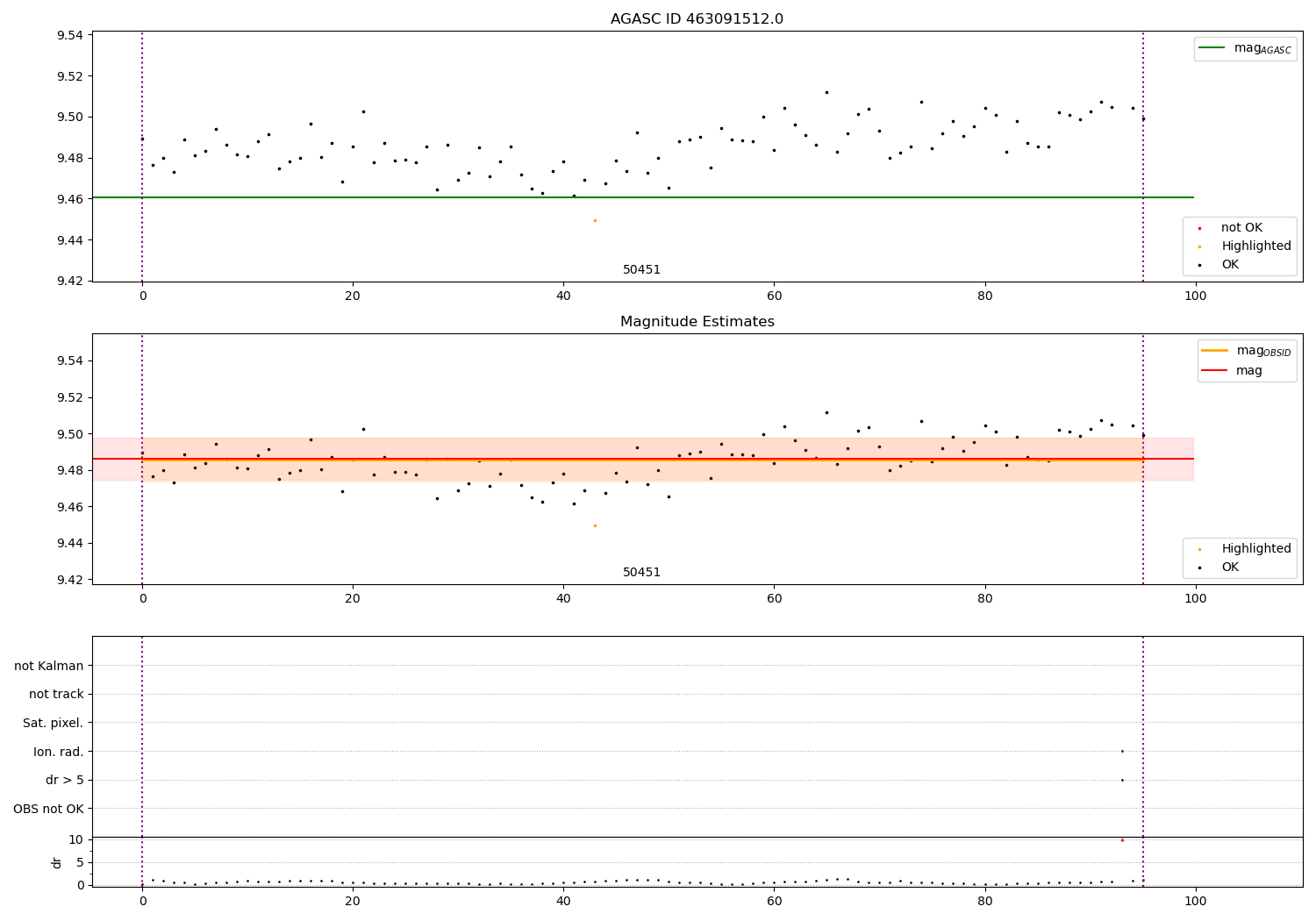Click the data point on the dr > 5 row
Image resolution: width=1316 pixels, height=921 pixels.
1122,780
